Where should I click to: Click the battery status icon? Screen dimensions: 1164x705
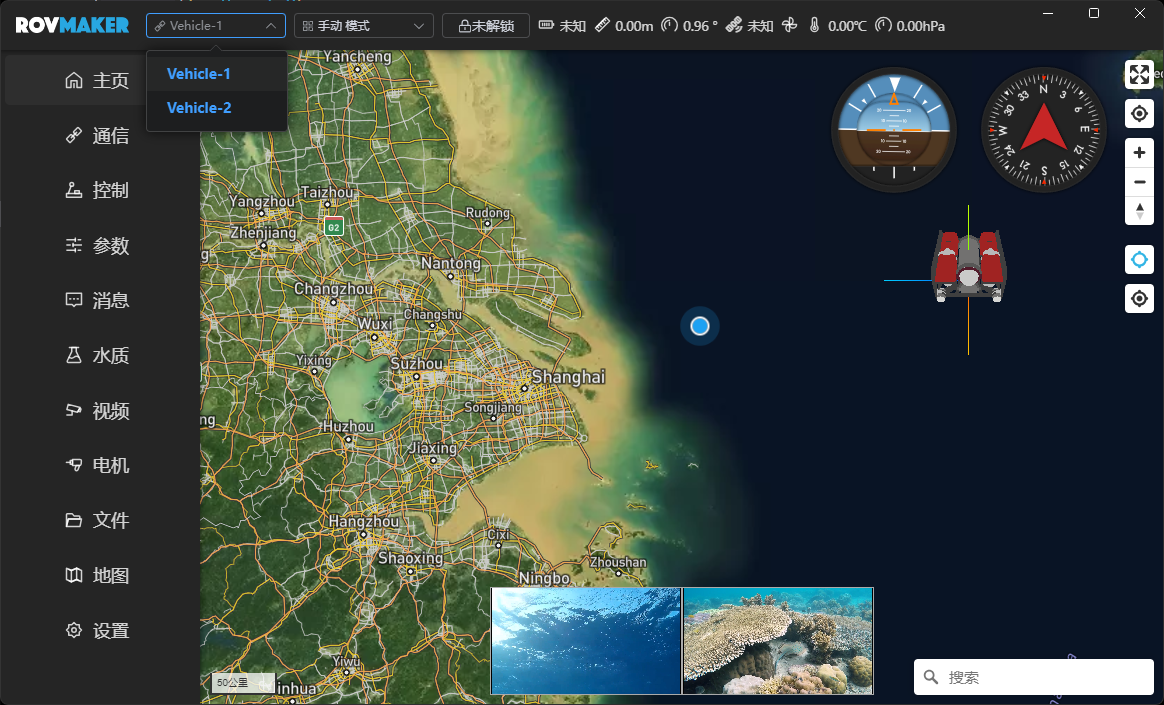coord(546,26)
